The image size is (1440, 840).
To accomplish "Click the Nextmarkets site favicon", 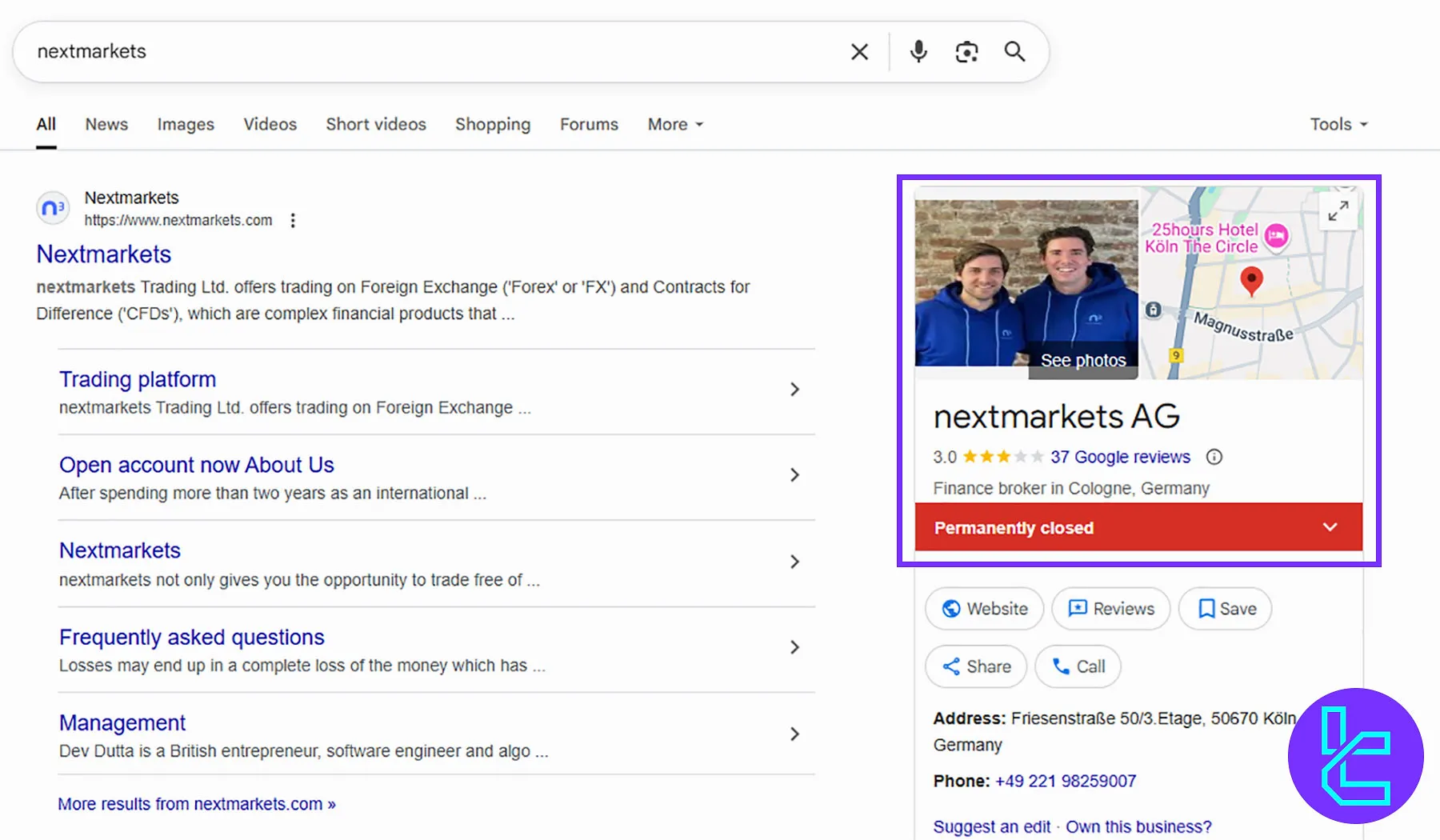I will [x=53, y=208].
